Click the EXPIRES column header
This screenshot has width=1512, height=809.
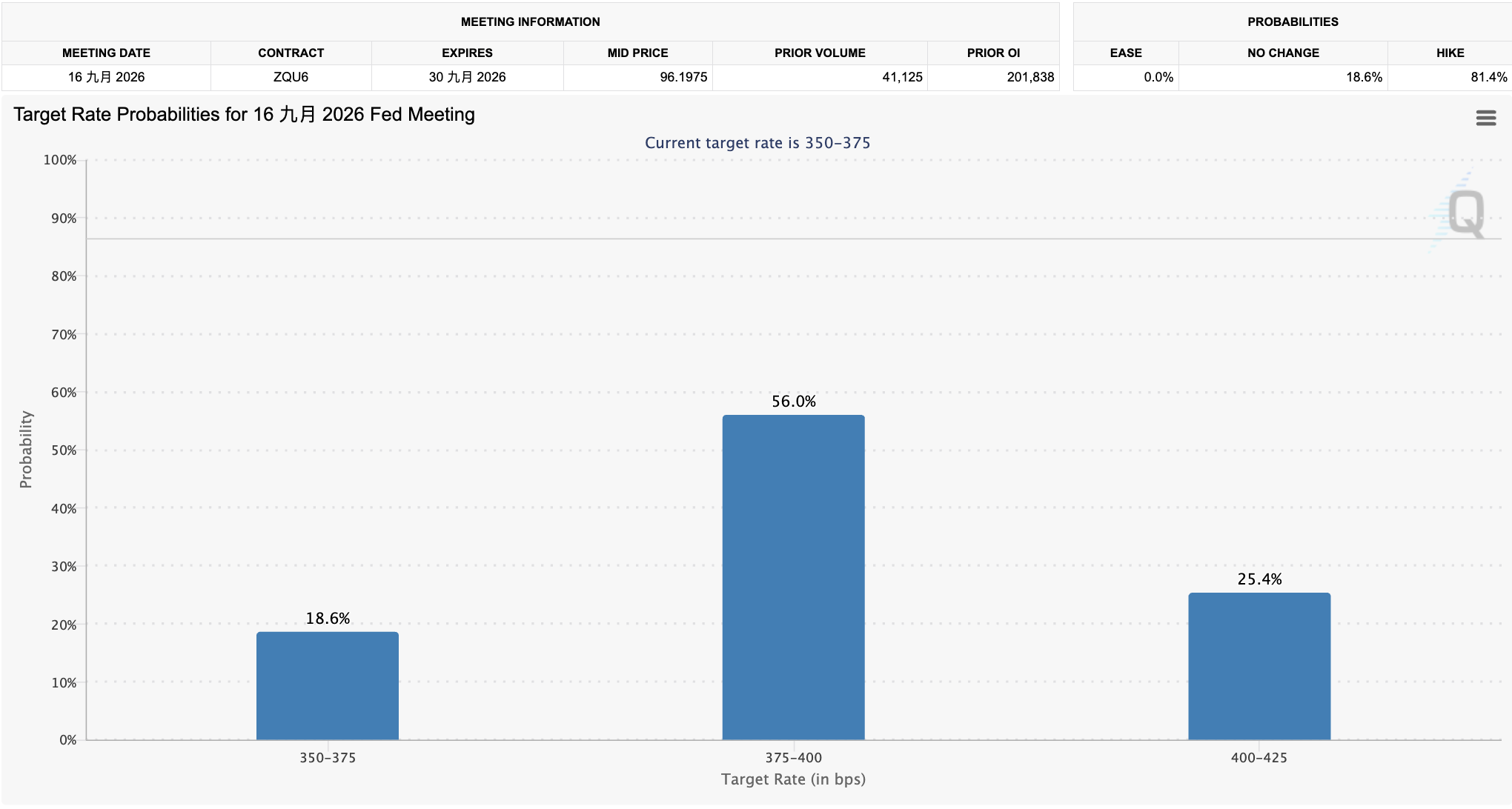pos(467,53)
